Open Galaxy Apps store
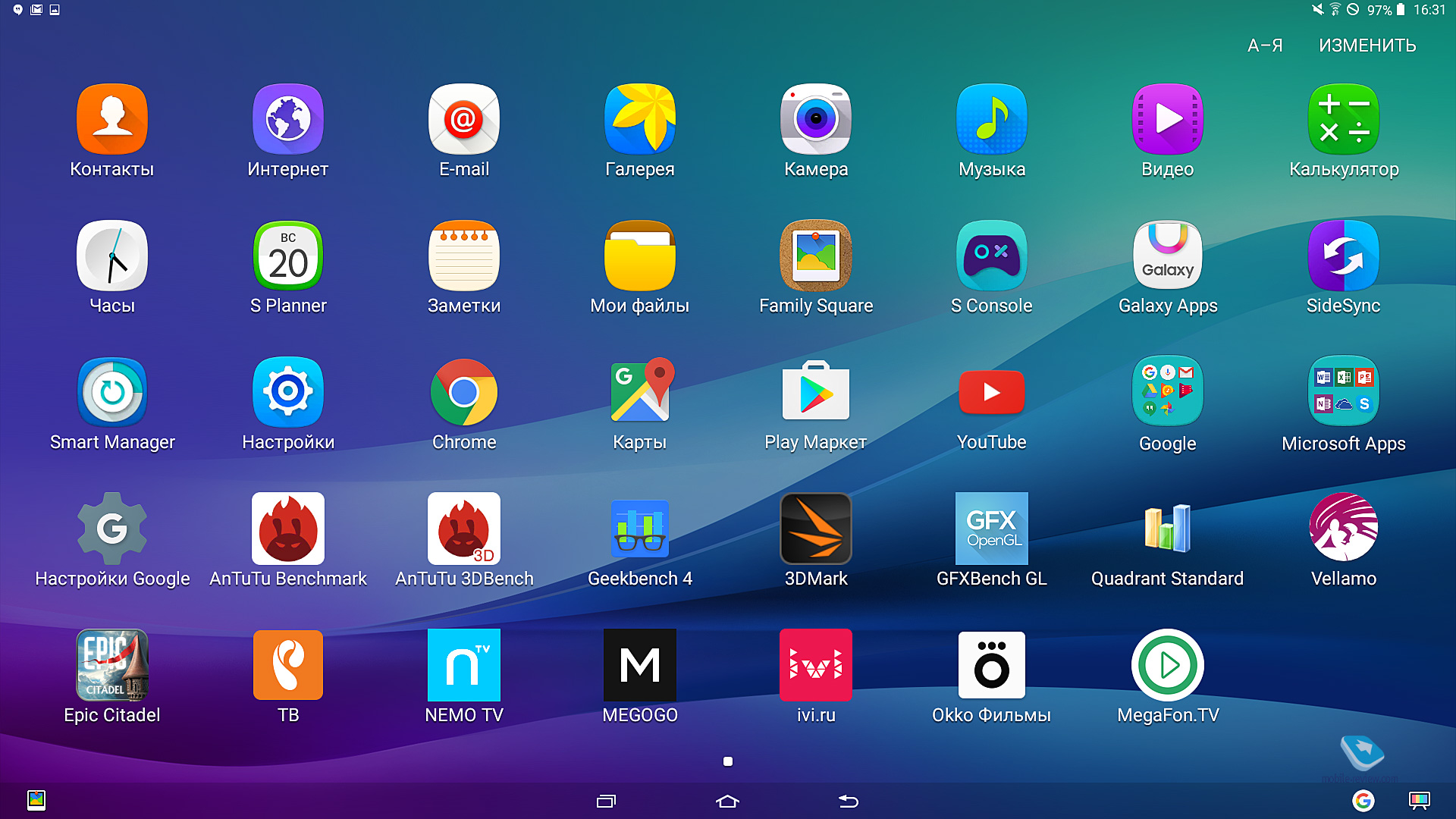The width and height of the screenshot is (1456, 819). [x=1168, y=256]
